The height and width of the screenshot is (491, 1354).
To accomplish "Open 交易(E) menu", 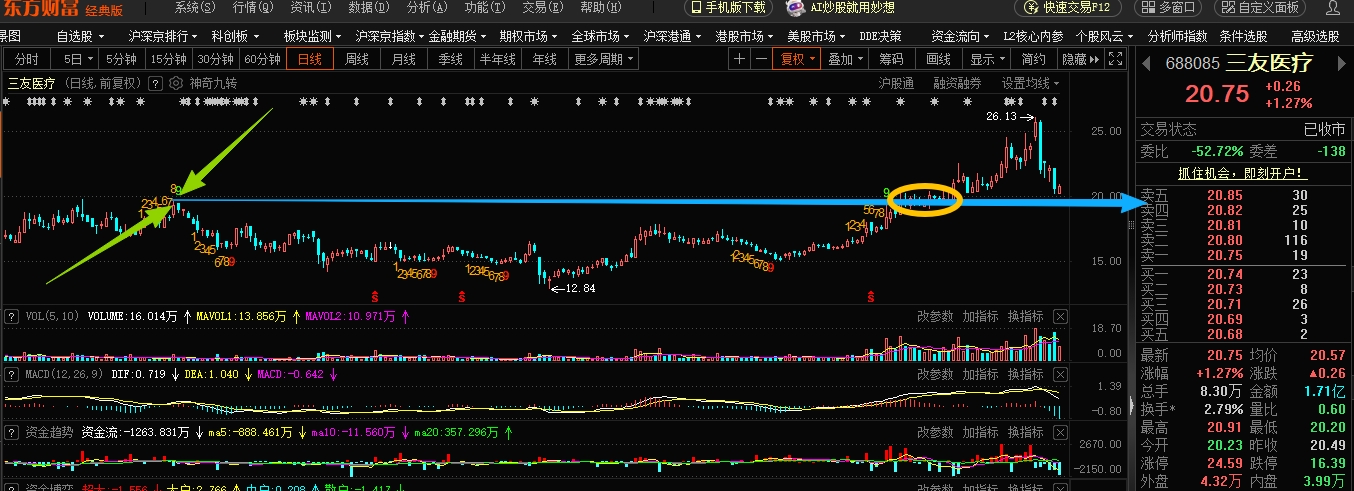I will (543, 8).
